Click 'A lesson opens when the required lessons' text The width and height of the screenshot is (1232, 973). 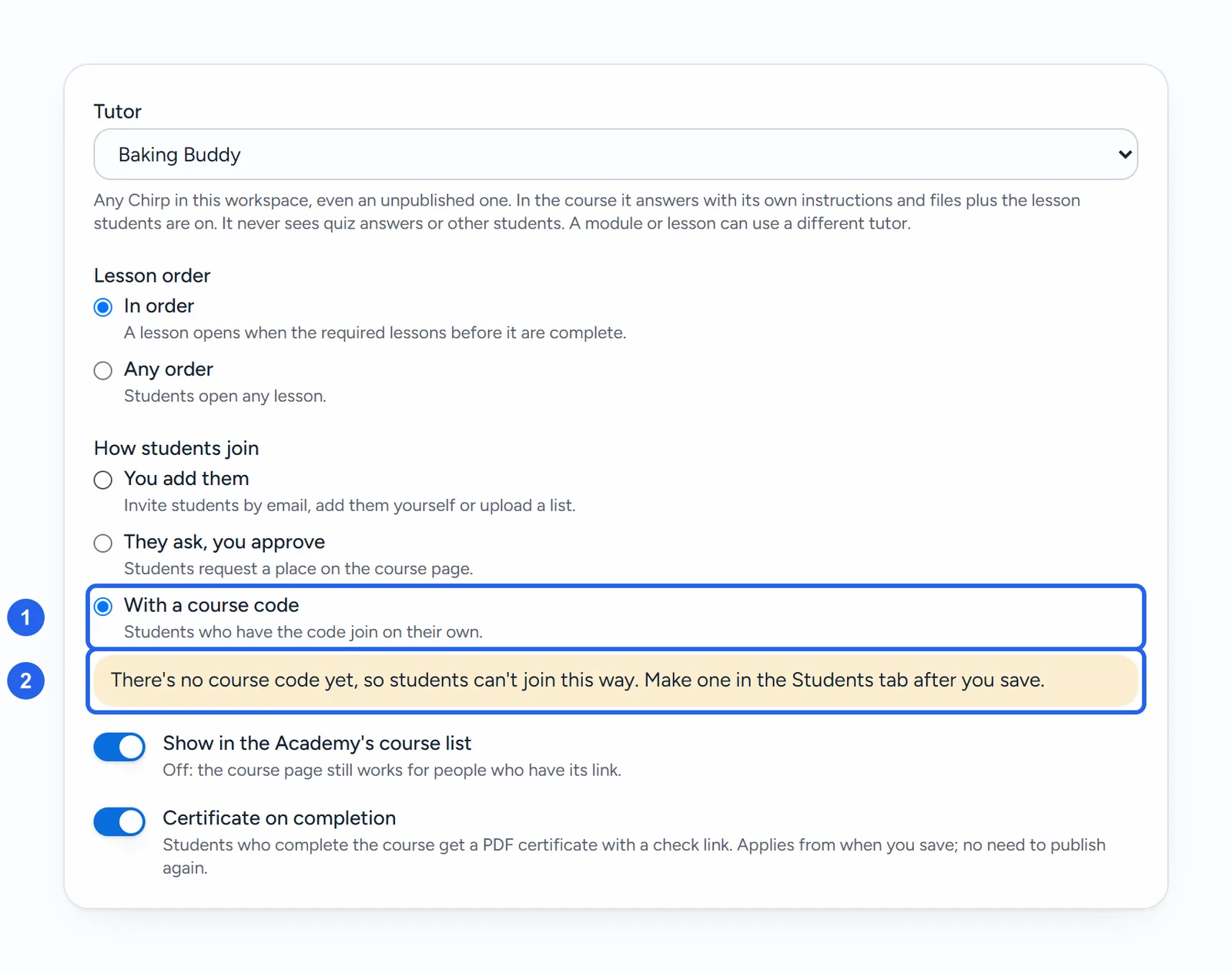375,333
